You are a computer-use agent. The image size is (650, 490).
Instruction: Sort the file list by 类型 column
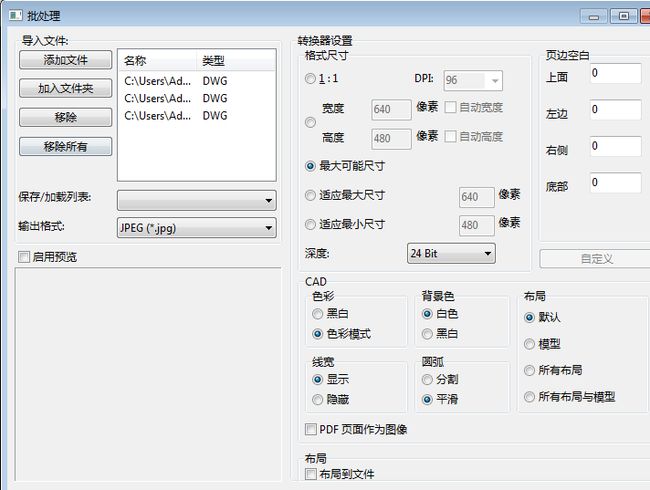235,61
